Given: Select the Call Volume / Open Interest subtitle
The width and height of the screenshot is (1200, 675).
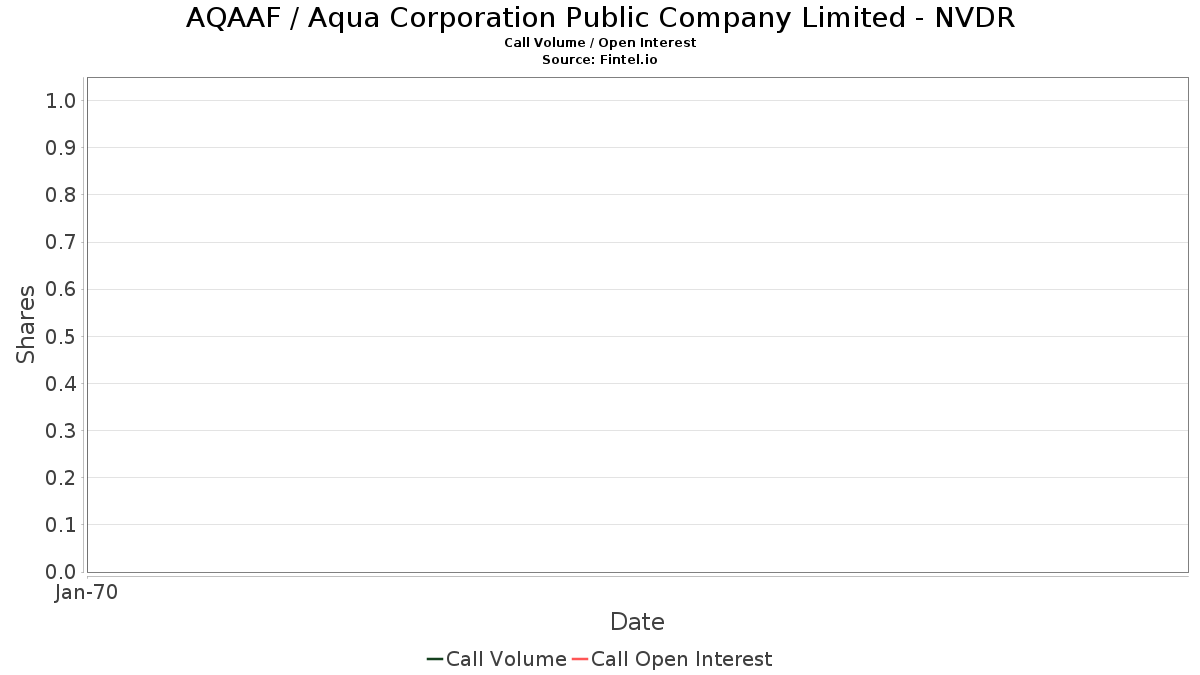Looking at the screenshot, I should [600, 43].
